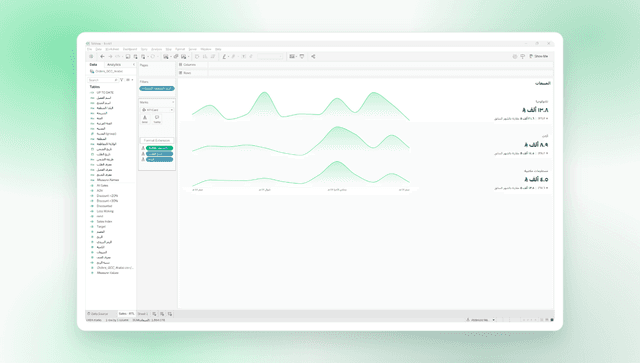This screenshot has height=363, width=640.
Task: Click the Show Me button
Action: 539,56
